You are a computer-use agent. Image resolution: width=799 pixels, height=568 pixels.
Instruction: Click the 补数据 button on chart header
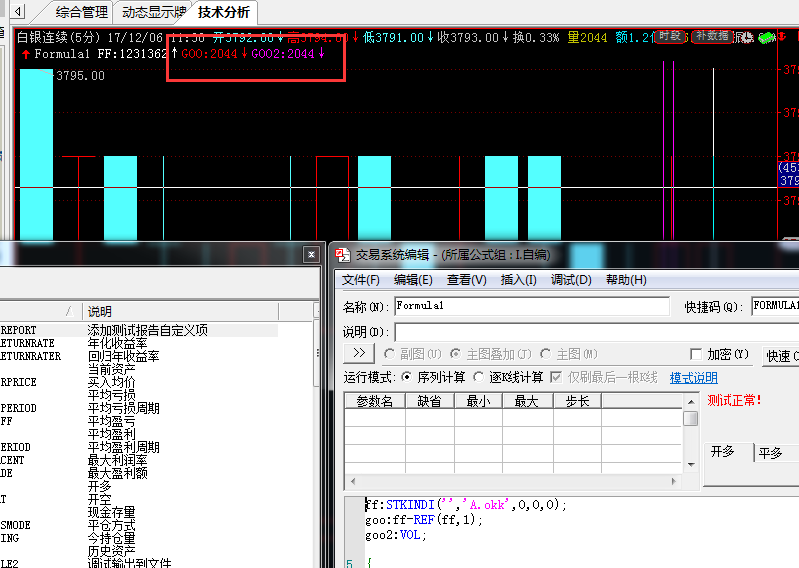coord(712,36)
